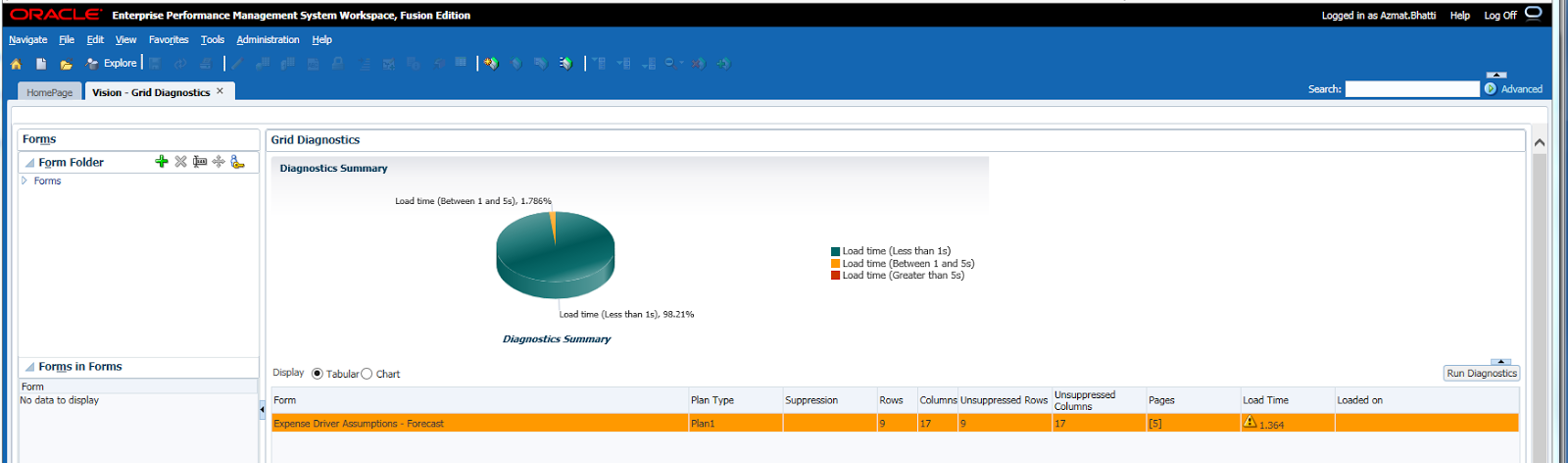This screenshot has height=463, width=1568.
Task: Click the Log Off link
Action: click(1499, 15)
